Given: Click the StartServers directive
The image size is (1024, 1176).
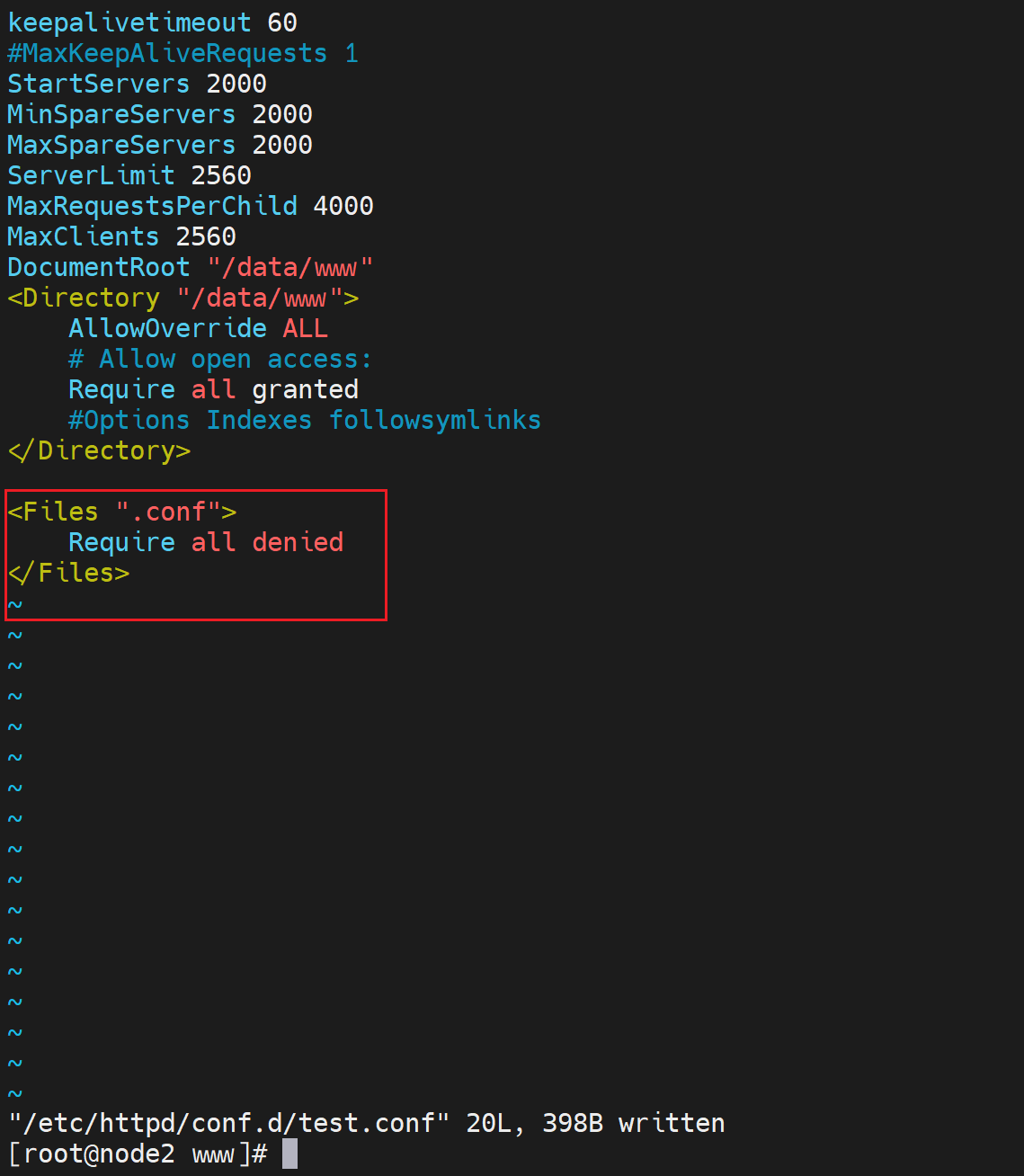Looking at the screenshot, I should point(99,84).
